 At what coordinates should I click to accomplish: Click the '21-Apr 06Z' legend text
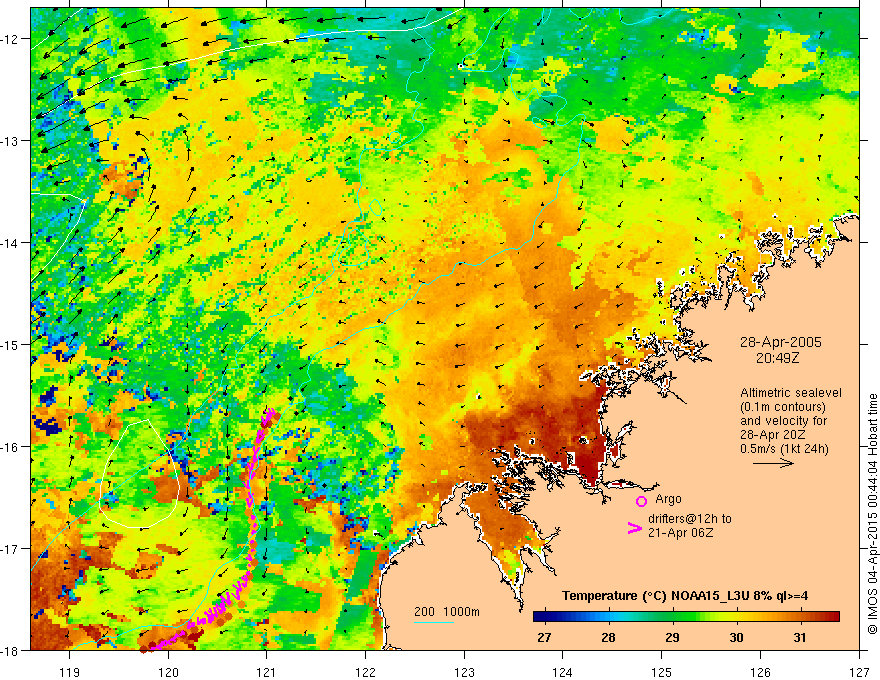pos(681,533)
